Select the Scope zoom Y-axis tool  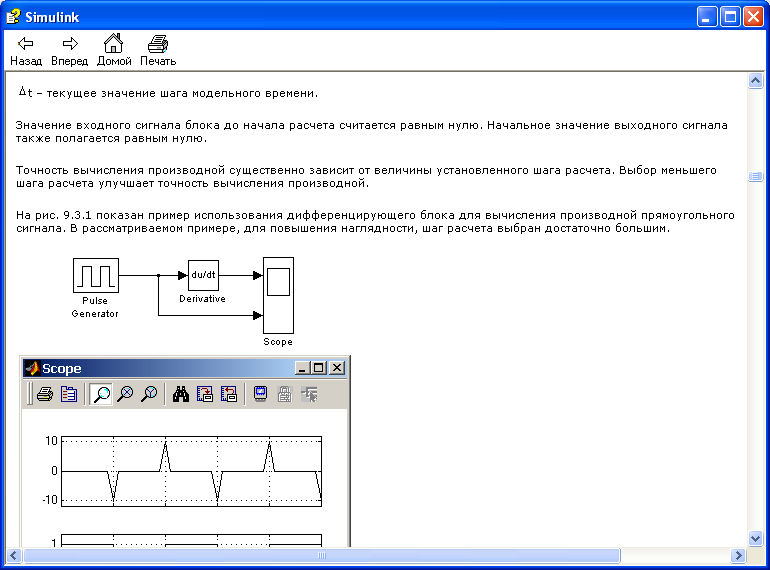149,394
